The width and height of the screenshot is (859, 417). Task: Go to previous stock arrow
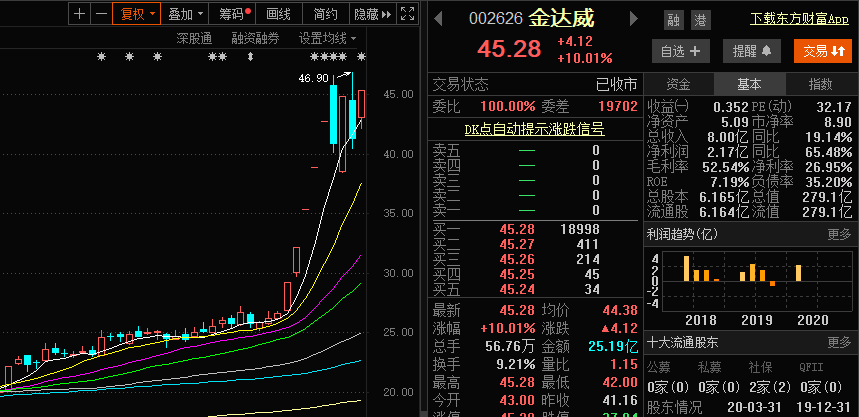click(x=438, y=19)
